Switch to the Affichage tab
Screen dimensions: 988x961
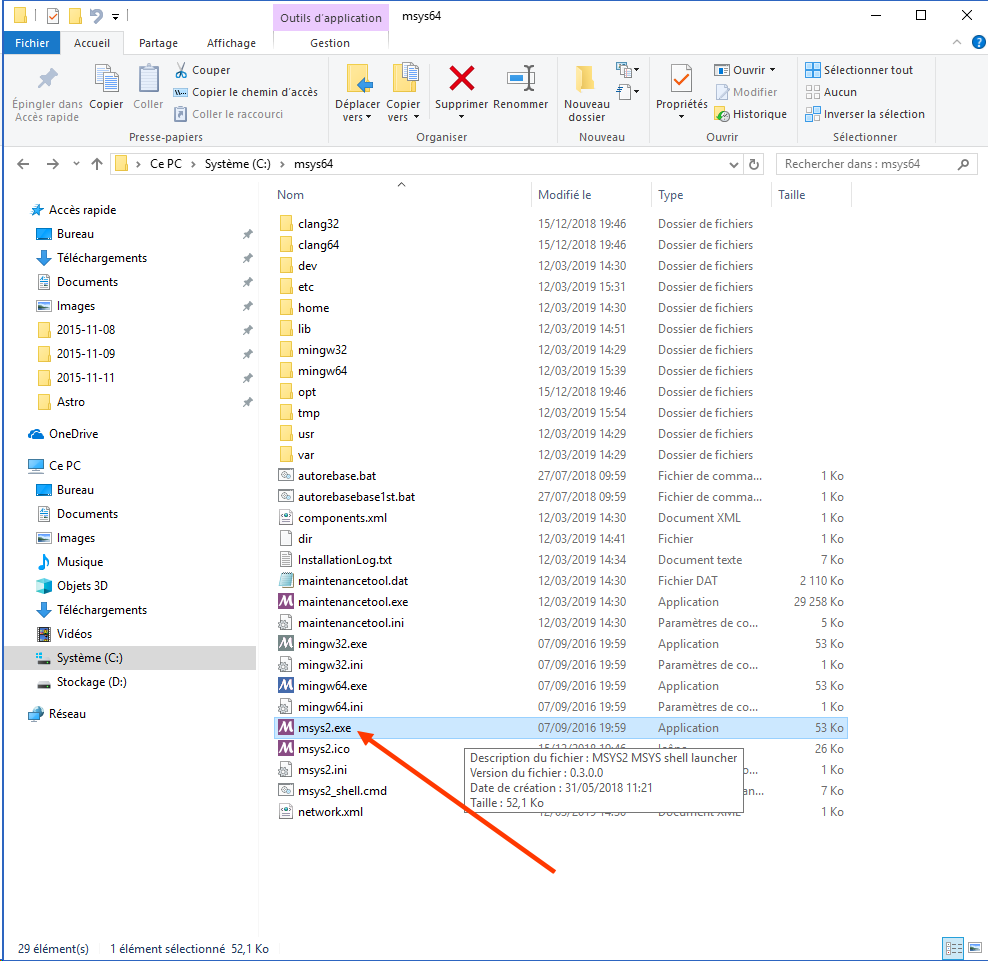[231, 43]
